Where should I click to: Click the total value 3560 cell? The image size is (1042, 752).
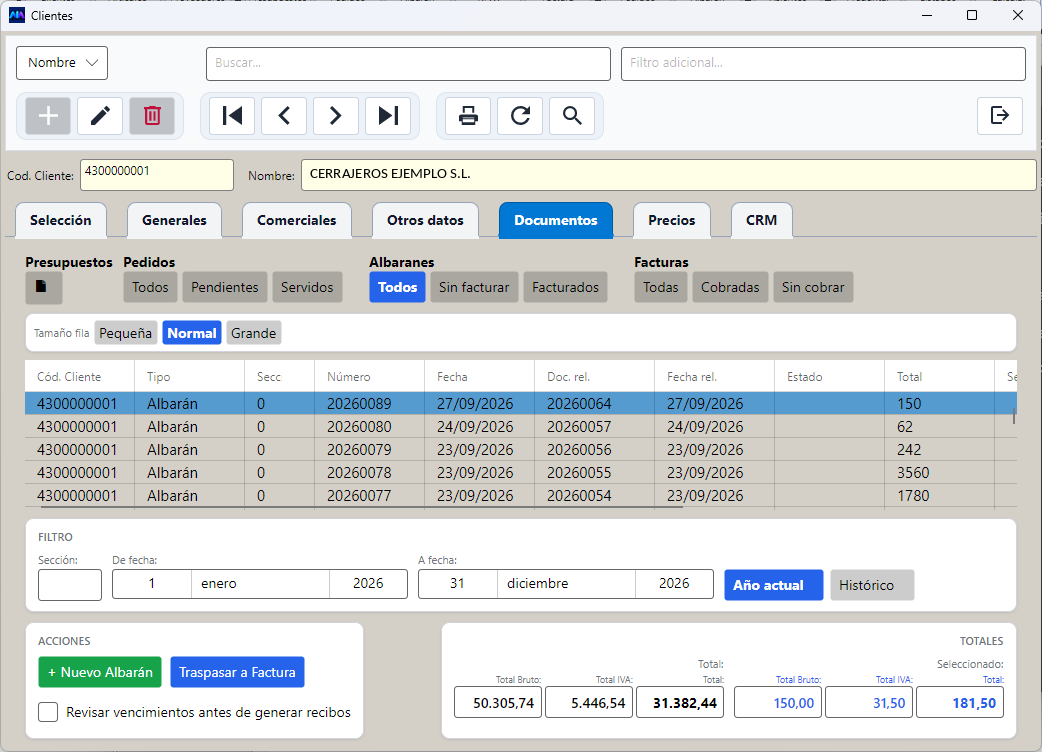(x=938, y=472)
